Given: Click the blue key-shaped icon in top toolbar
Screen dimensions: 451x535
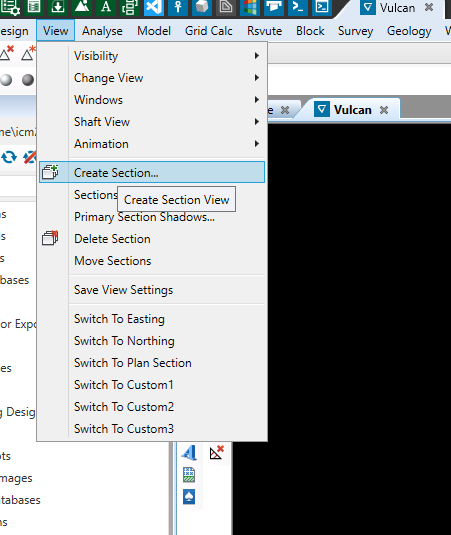Looking at the screenshot, I should [178, 7].
